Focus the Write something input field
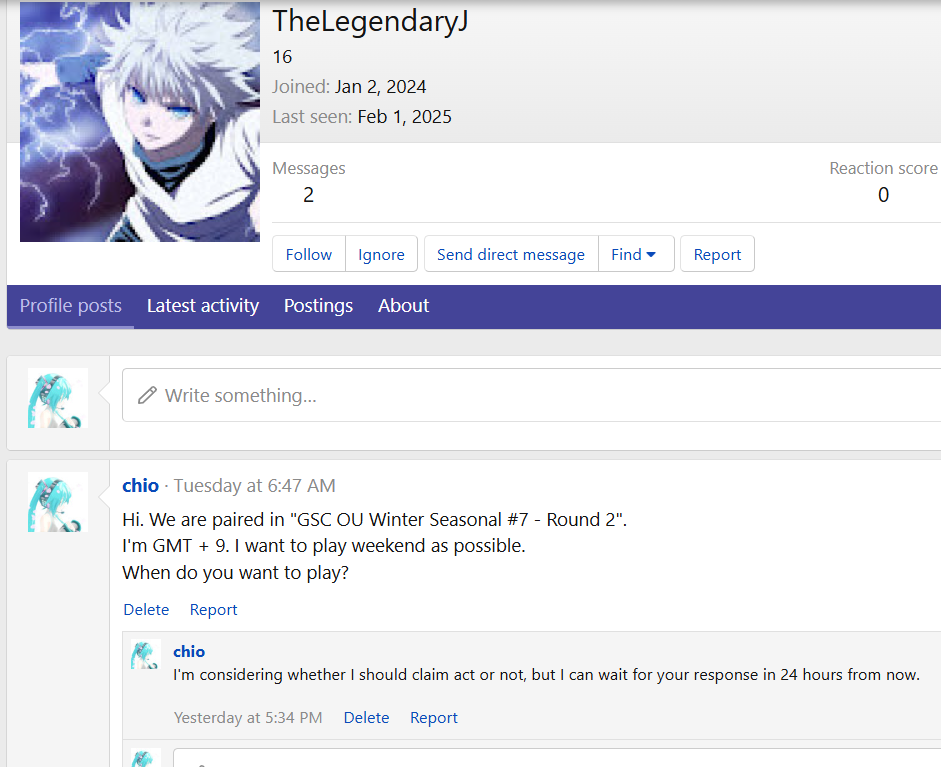The width and height of the screenshot is (941, 767). click(532, 395)
